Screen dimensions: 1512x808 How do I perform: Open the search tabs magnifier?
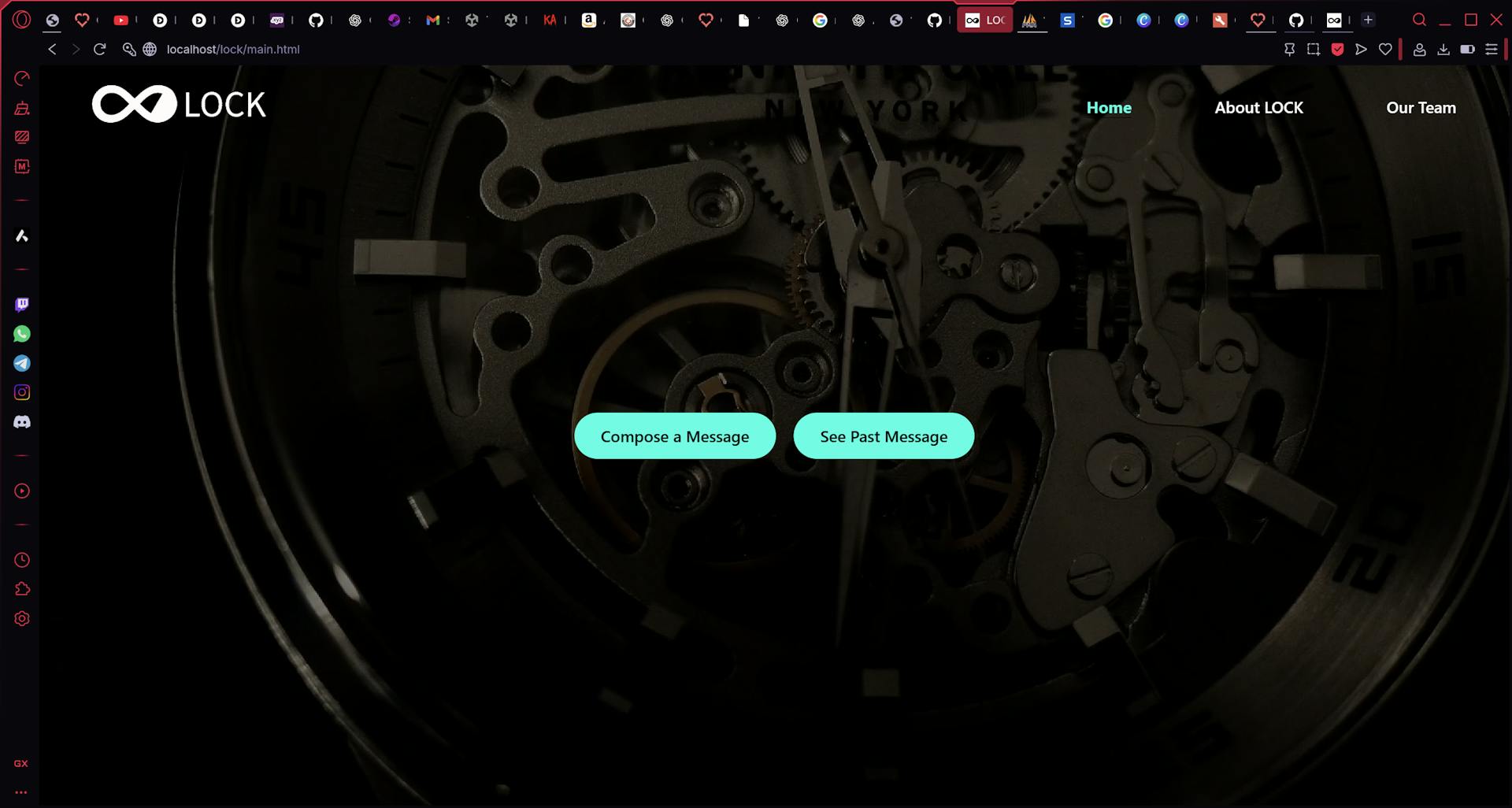tap(1419, 20)
